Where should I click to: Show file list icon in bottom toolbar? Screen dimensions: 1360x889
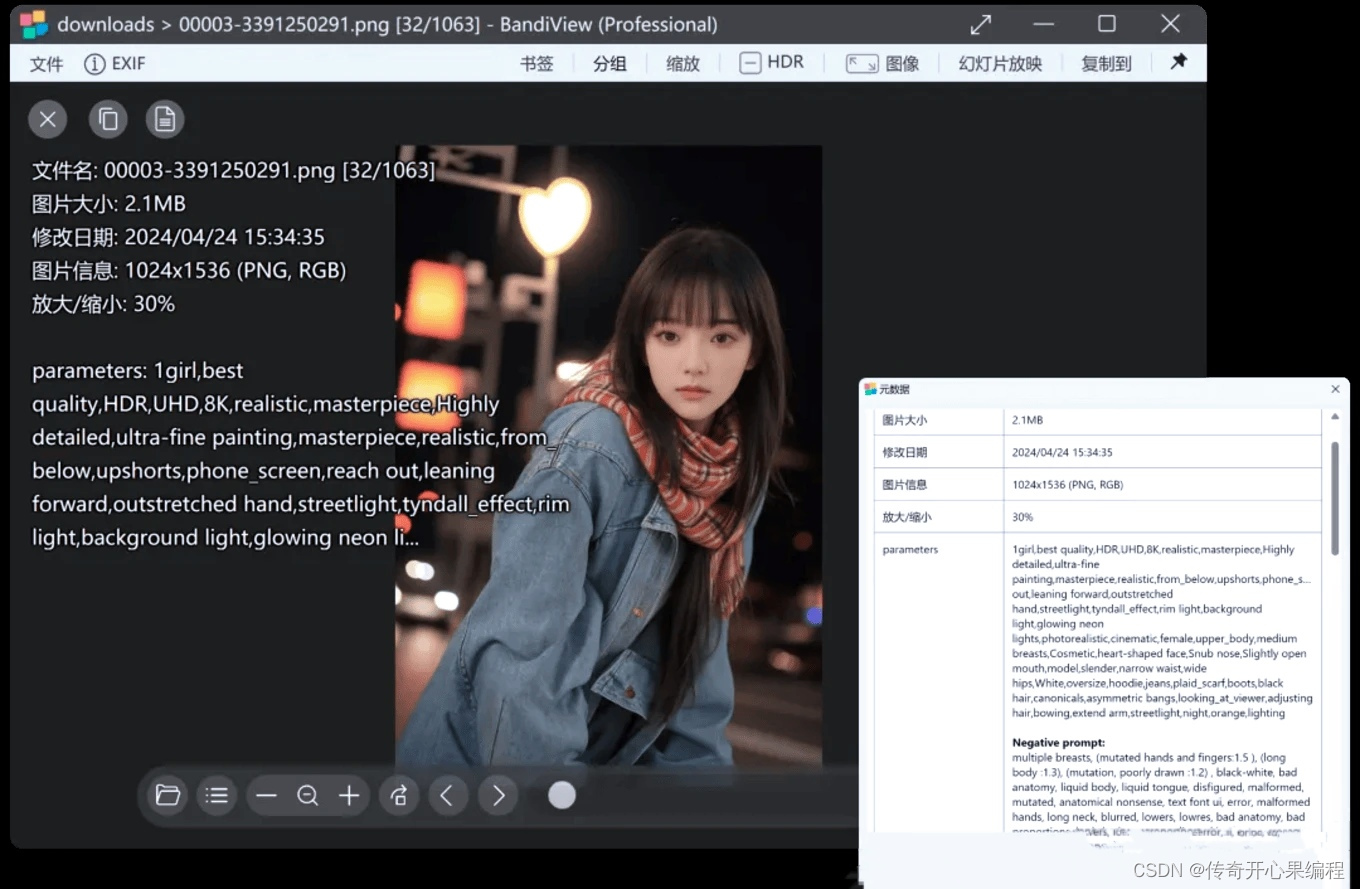(x=217, y=796)
